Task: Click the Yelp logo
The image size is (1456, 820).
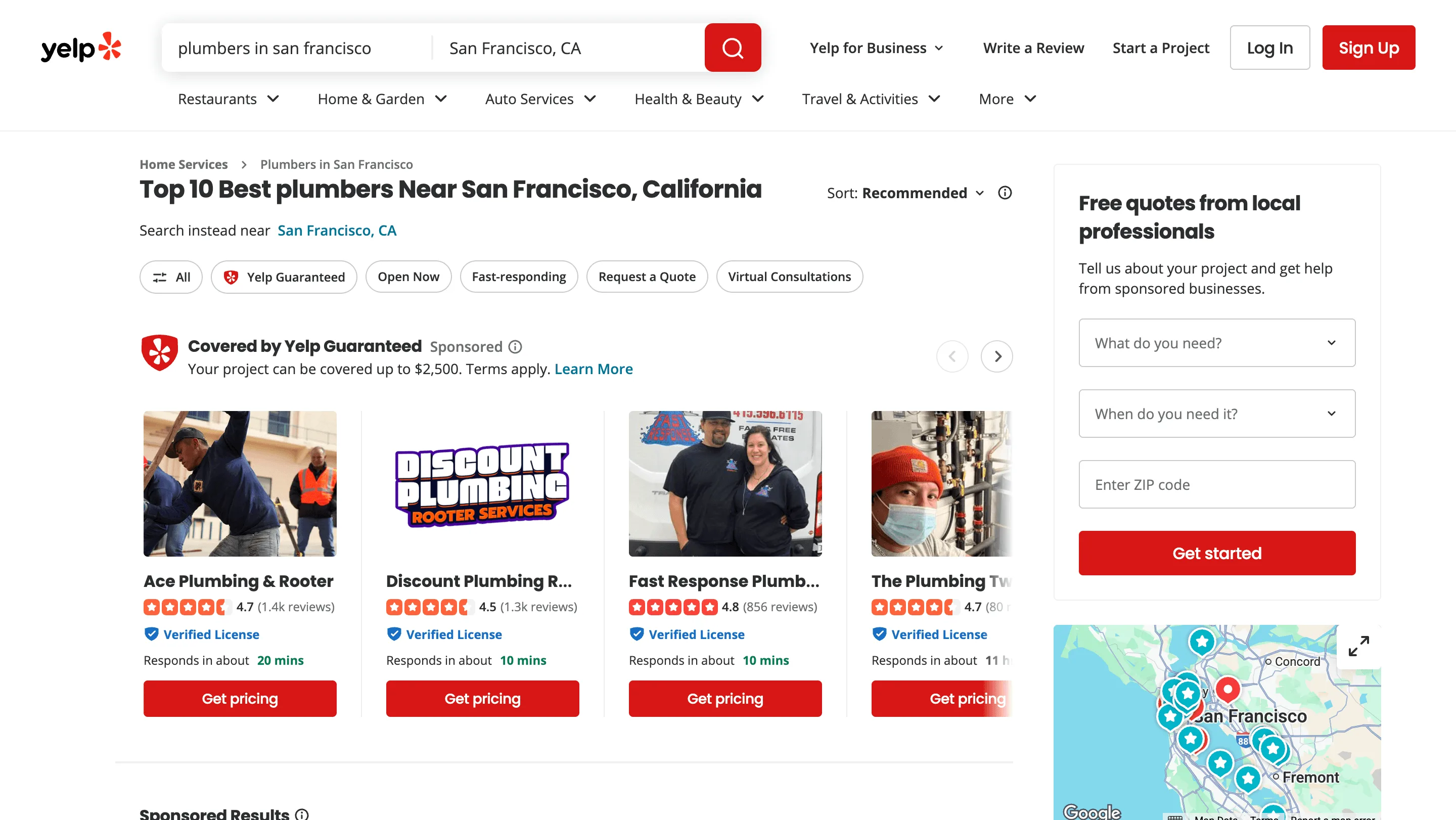Action: 81,48
